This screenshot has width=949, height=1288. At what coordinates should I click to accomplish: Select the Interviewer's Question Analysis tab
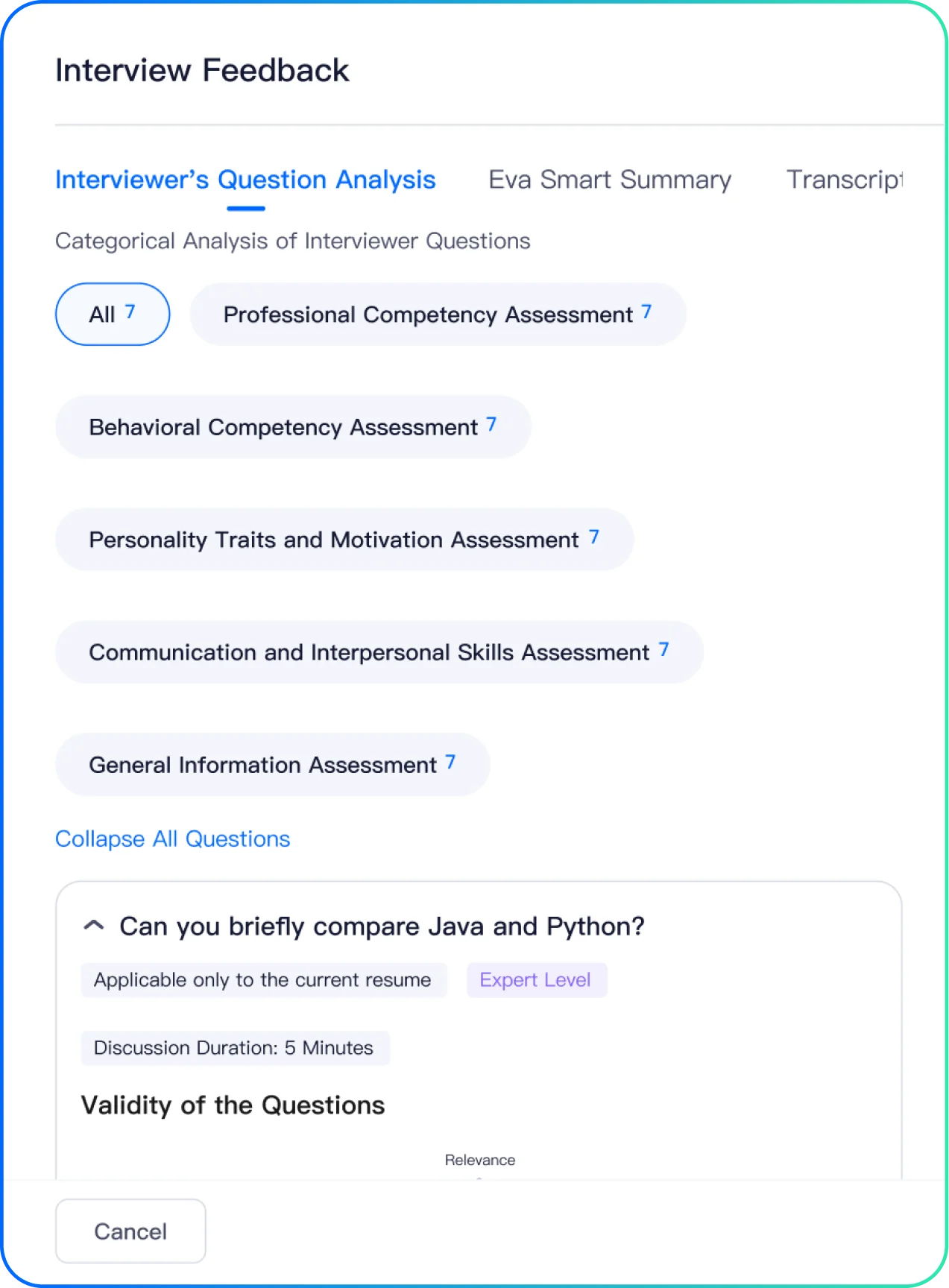pyautogui.click(x=245, y=180)
